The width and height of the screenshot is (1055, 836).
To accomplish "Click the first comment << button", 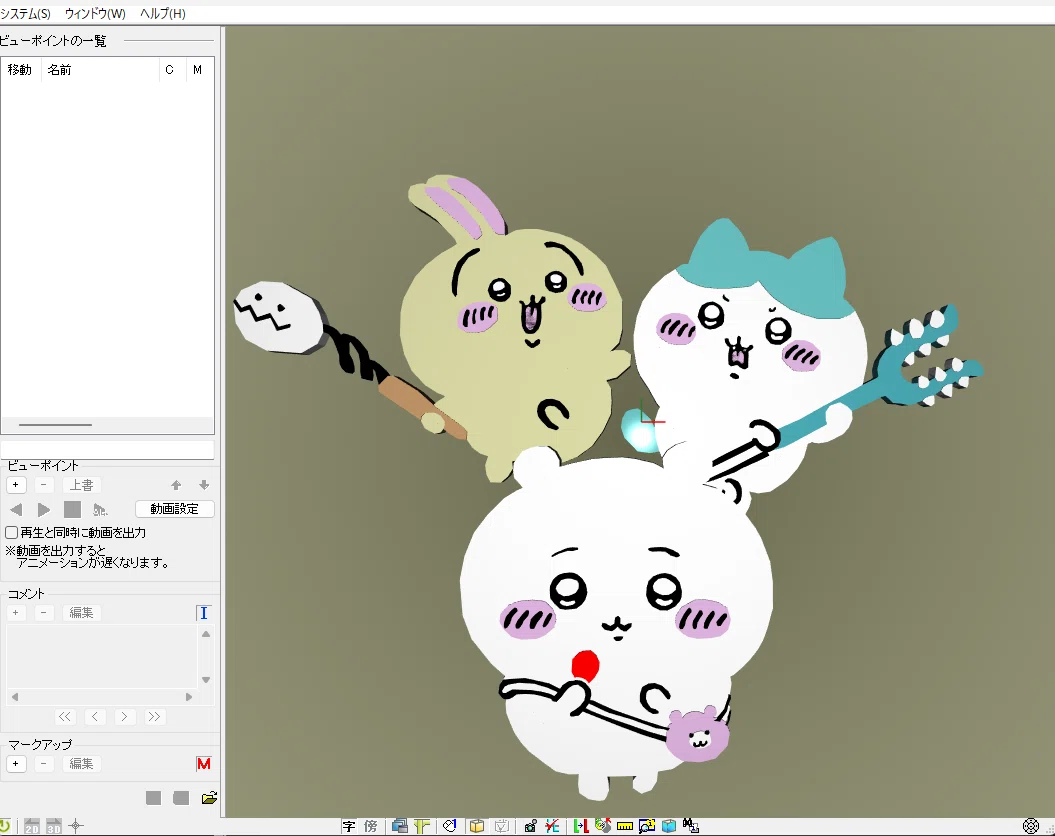I will pos(65,717).
